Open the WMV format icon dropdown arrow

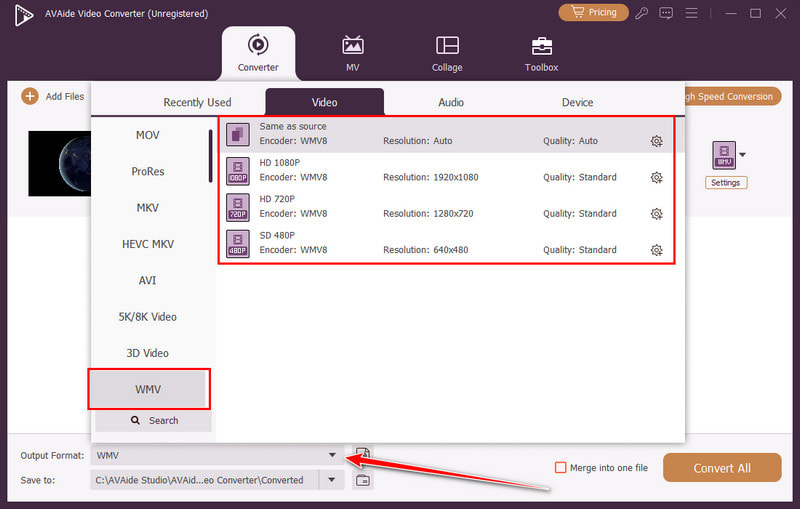point(742,155)
